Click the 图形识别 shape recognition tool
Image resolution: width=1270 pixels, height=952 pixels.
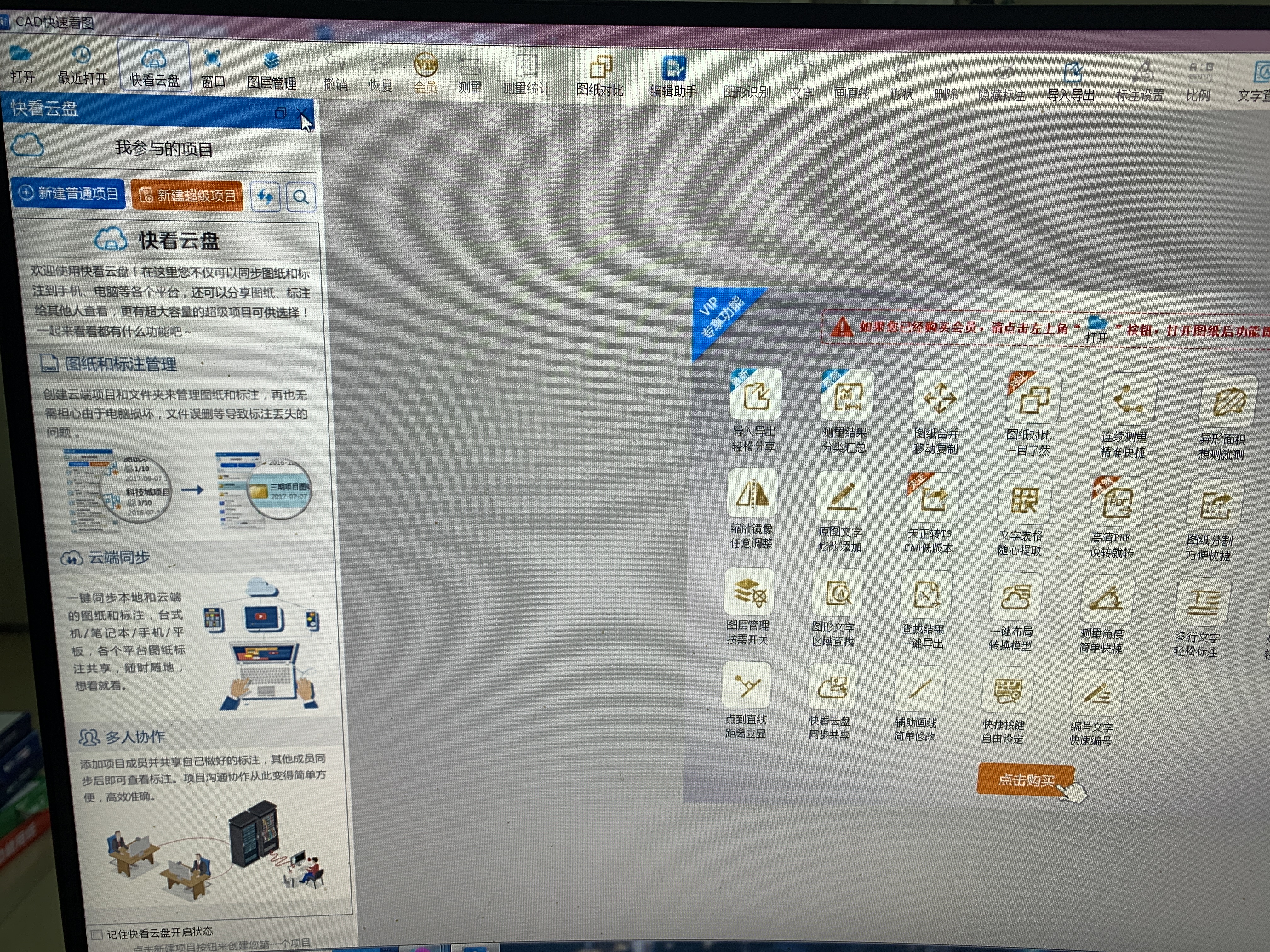[747, 79]
